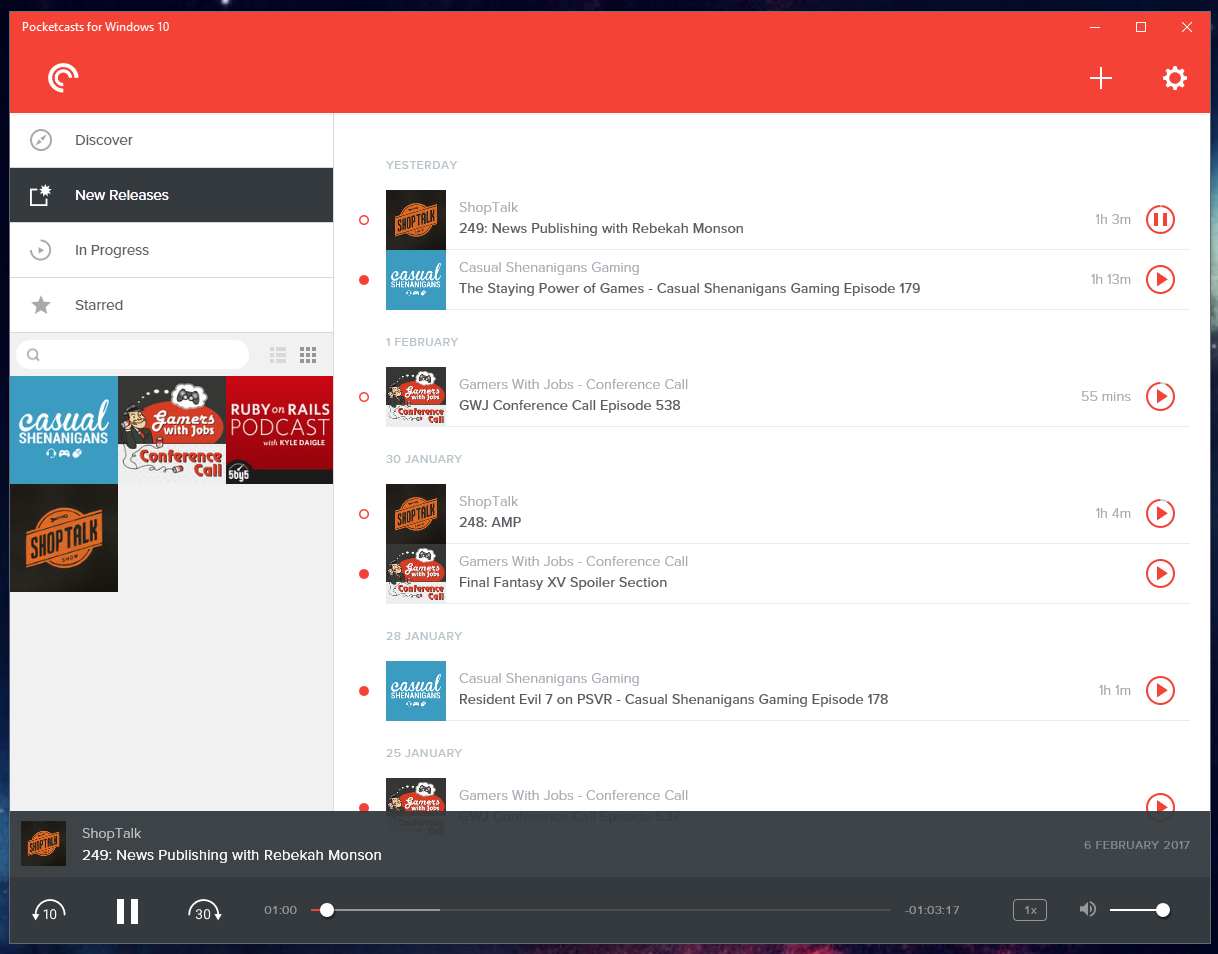Play Resident Evil 7 on PSVR episode
This screenshot has width=1218, height=954.
[1160, 690]
